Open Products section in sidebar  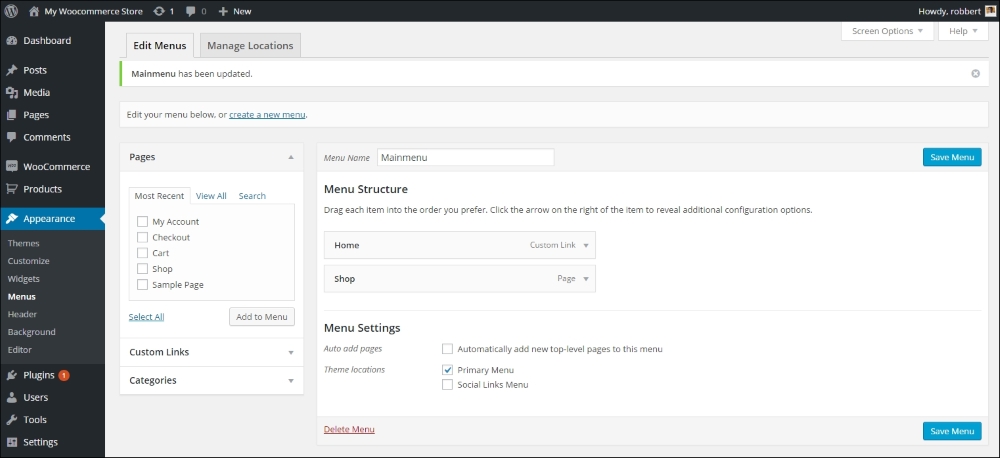43,189
